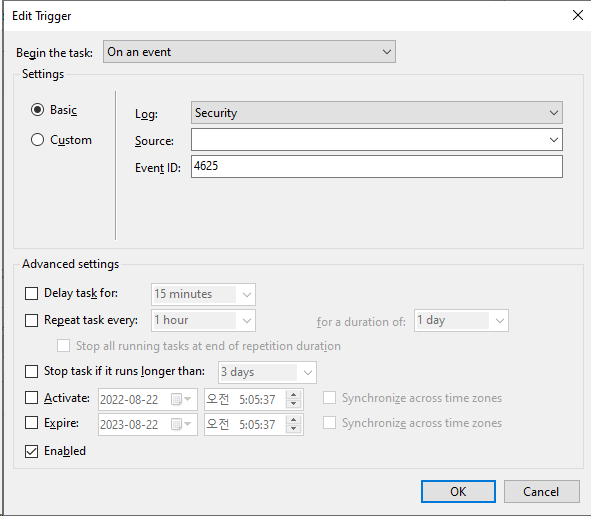Screen dimensions: 591x516
Task: Check Synchronize across time zones for Activate
Action: [x=329, y=398]
